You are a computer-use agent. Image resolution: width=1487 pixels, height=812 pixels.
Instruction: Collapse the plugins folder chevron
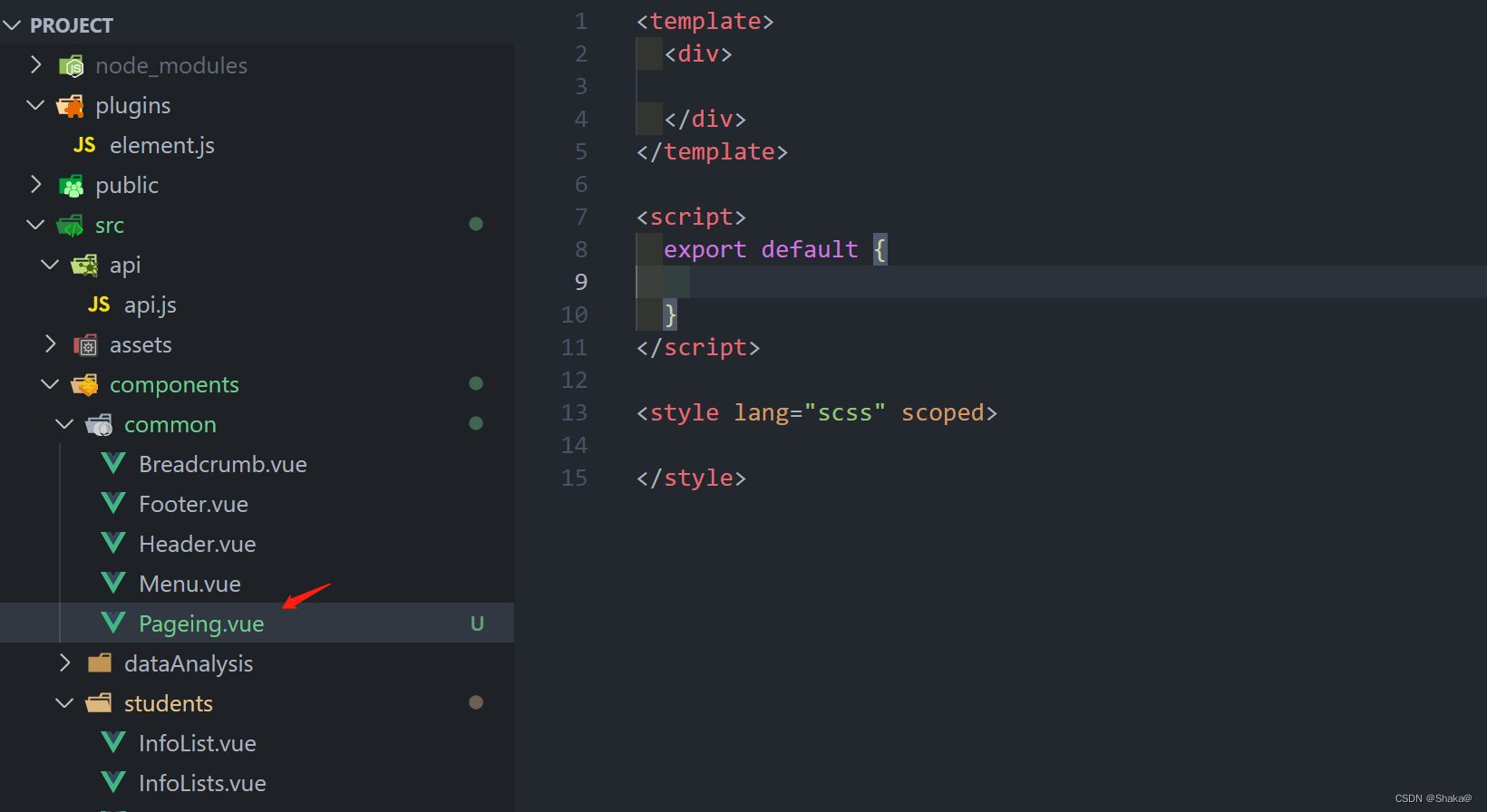35,105
